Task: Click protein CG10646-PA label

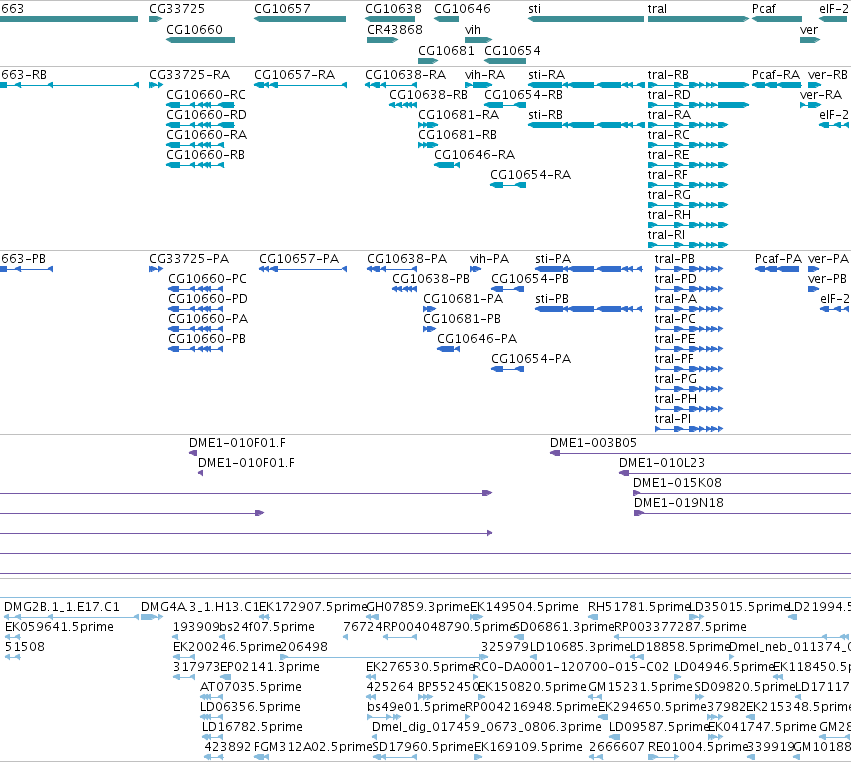Action: 477,339
